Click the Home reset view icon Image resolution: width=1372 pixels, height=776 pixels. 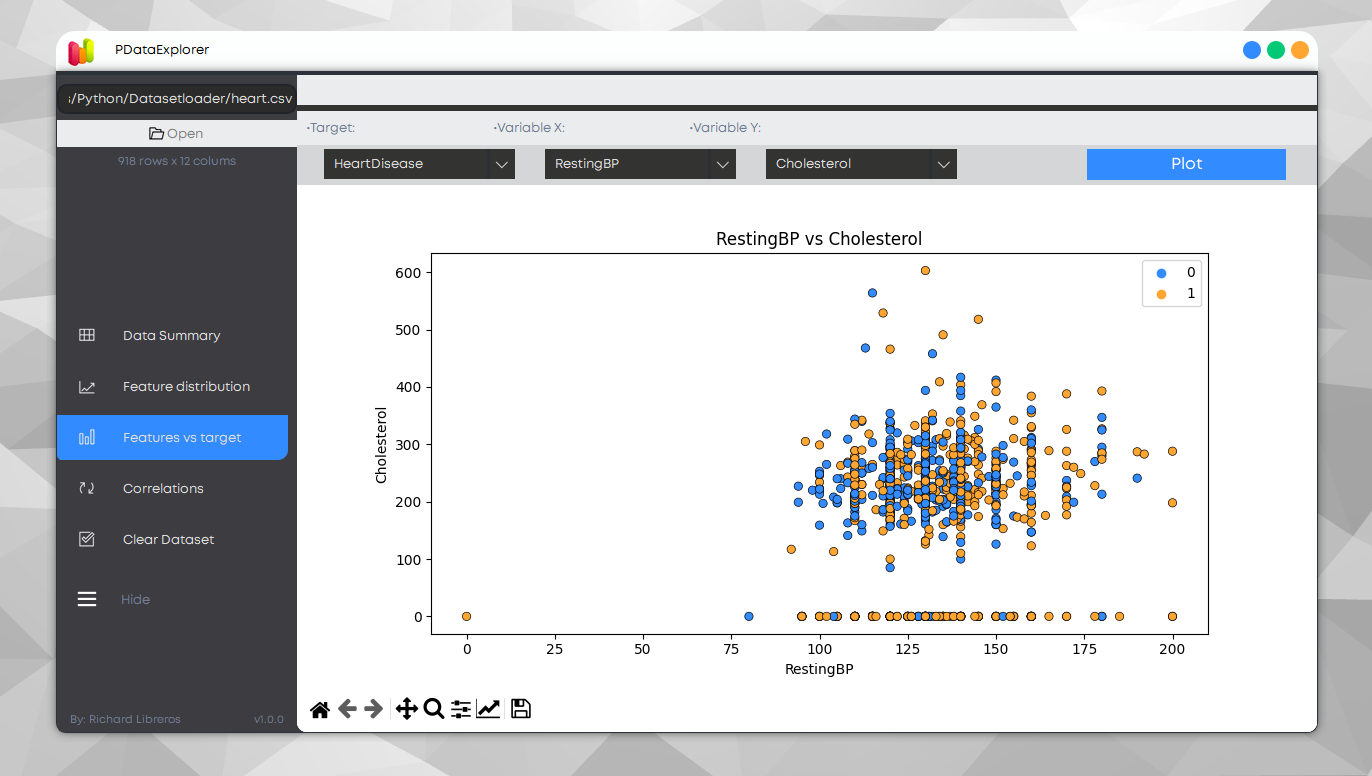(x=319, y=708)
